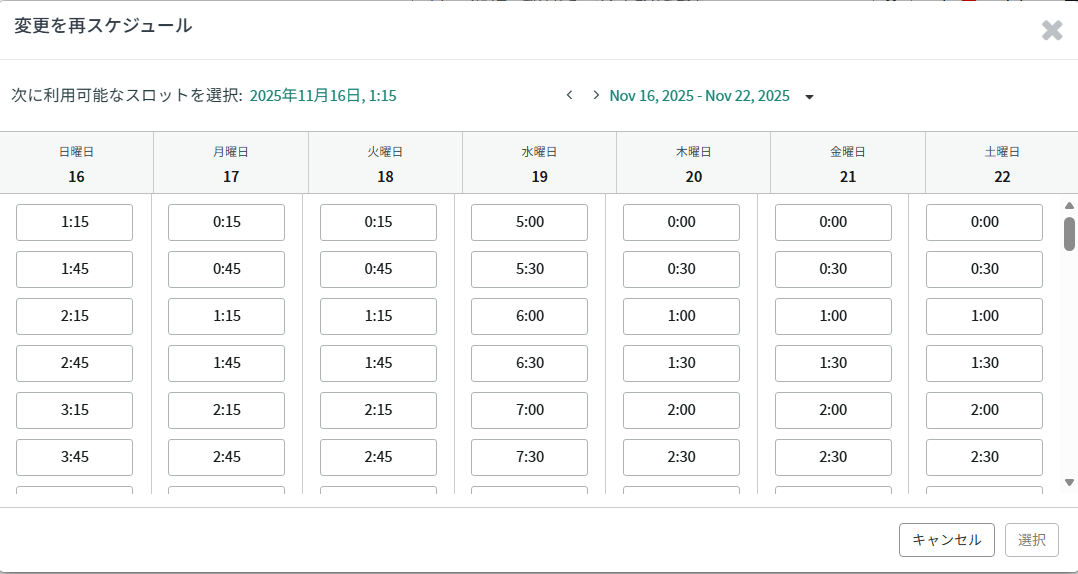The image size is (1078, 574).
Task: Click the next available slot link 2025年11月16日, 1:15
Action: pyautogui.click(x=323, y=96)
